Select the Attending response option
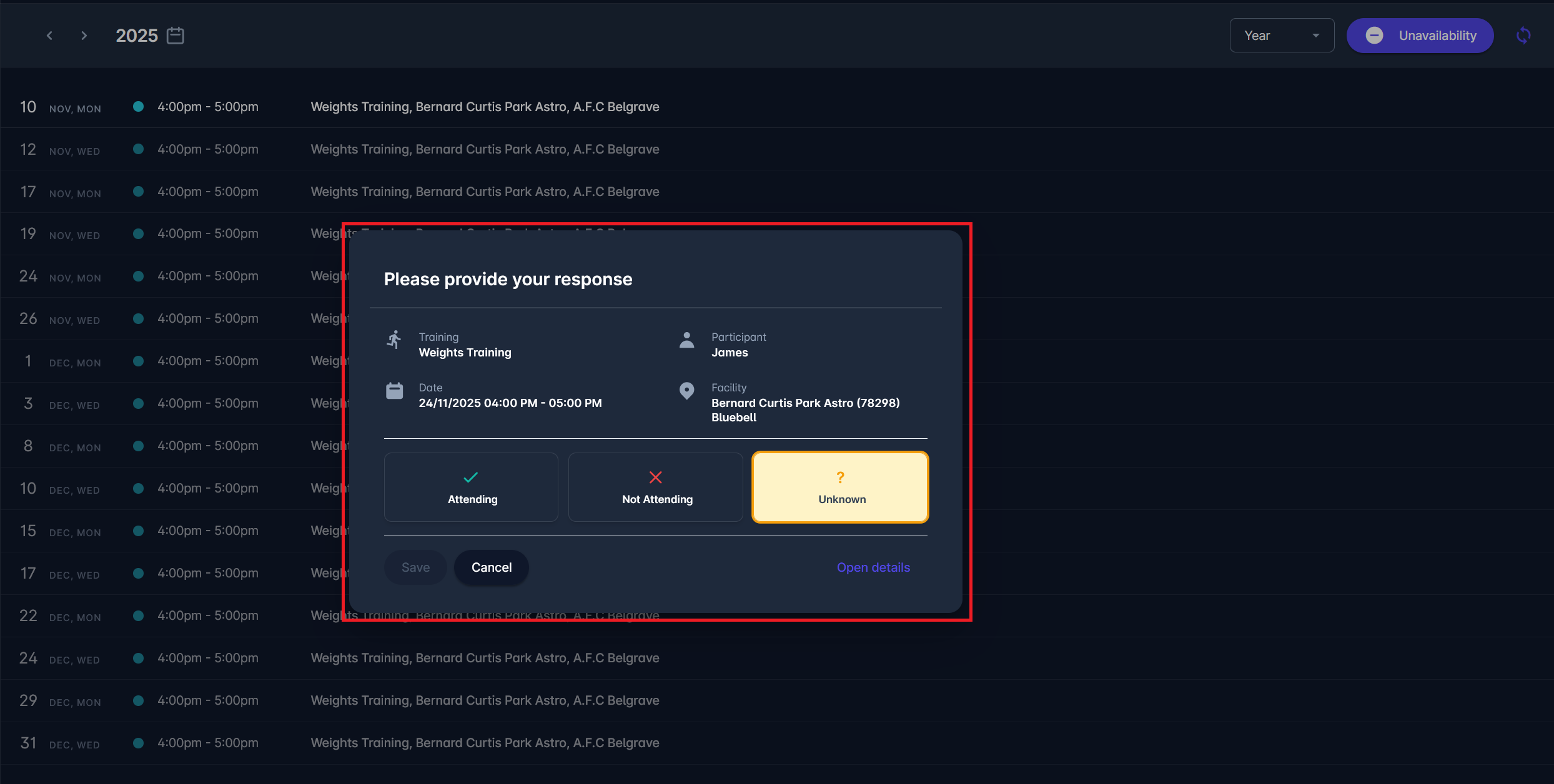This screenshot has width=1554, height=784. point(471,487)
